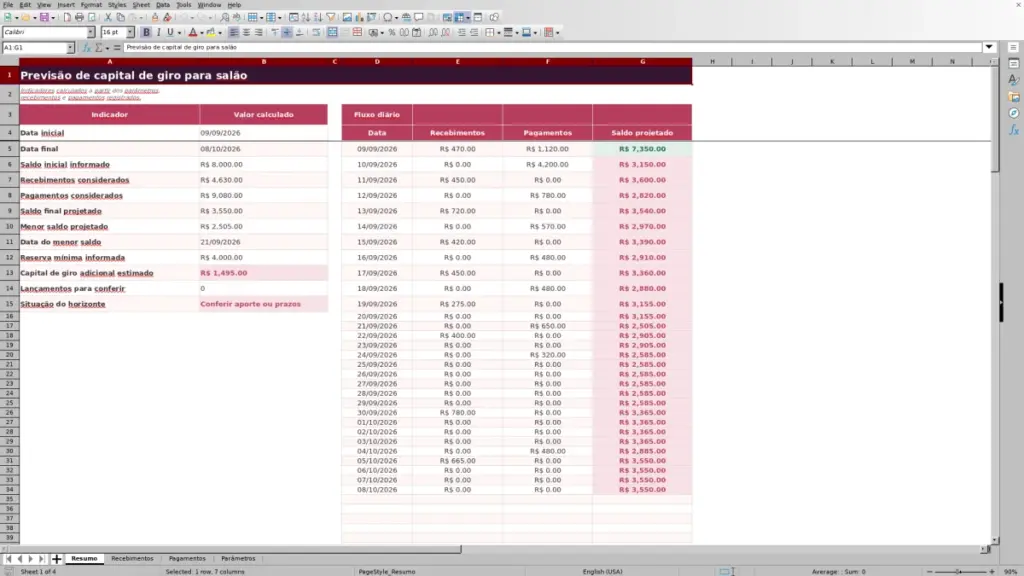Screen dimensions: 1024x576
Task: Select the column H header
Action: point(712,61)
